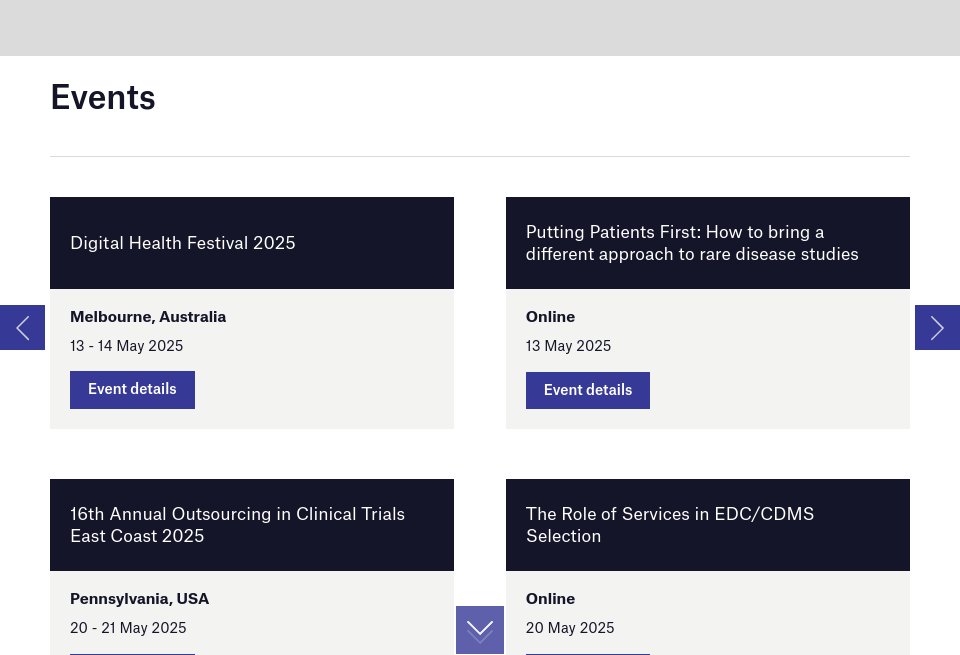The width and height of the screenshot is (960, 655).
Task: Open Event details for Digital Health Festival
Action: pos(132,389)
